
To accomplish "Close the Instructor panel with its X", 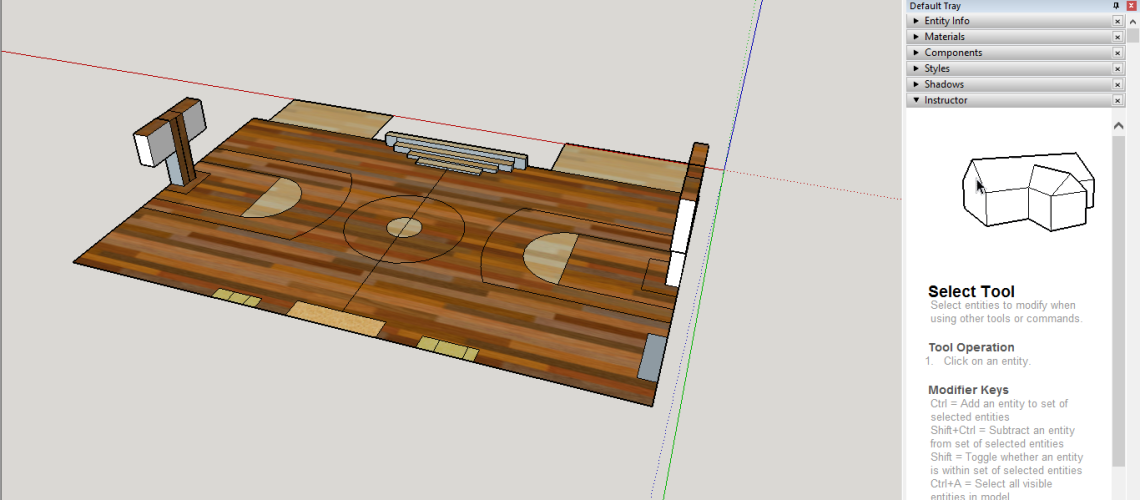I will point(1118,101).
